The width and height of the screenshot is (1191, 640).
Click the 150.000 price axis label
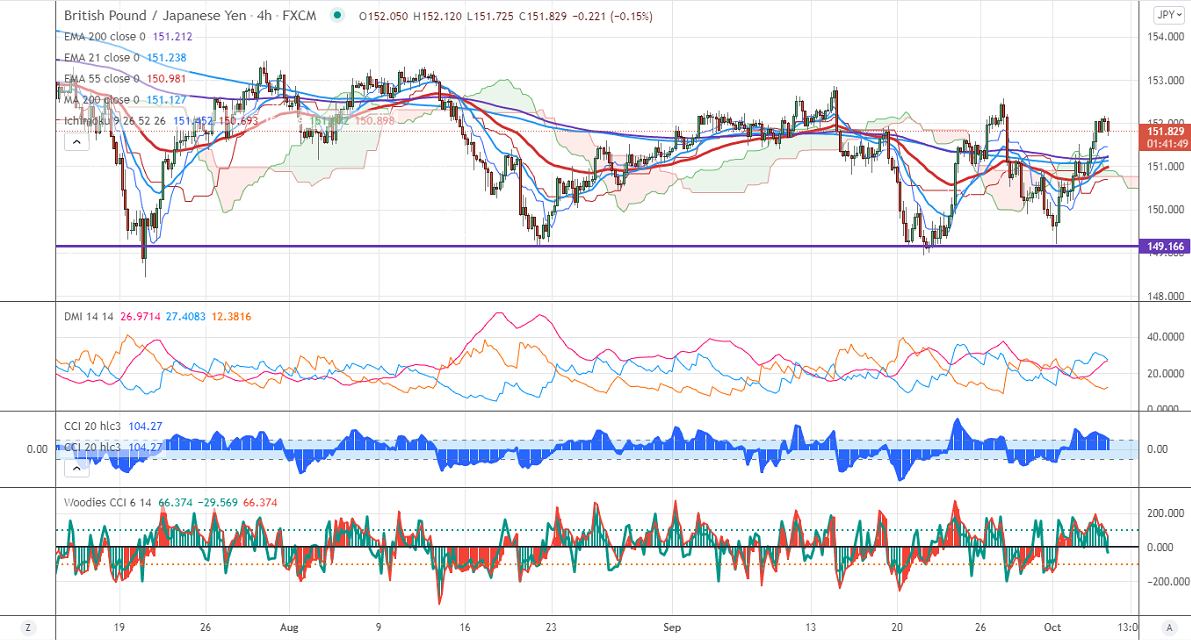tap(1165, 210)
